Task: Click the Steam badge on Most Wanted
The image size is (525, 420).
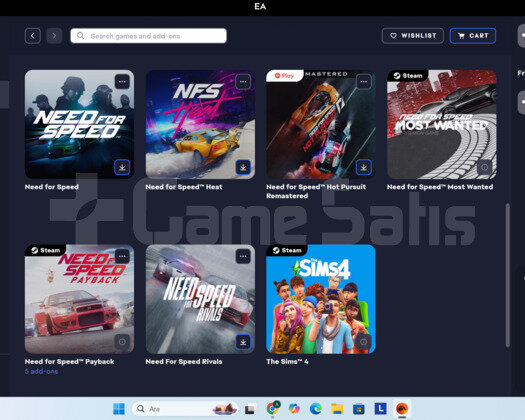Action: click(408, 76)
